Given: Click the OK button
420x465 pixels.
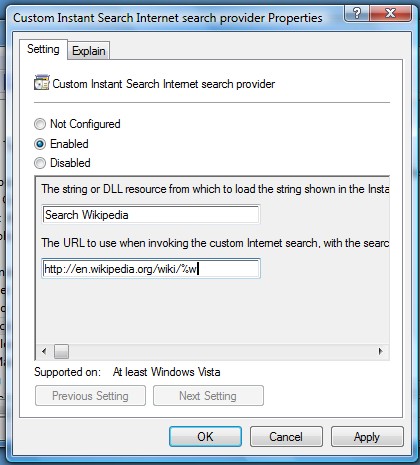Looking at the screenshot, I should tap(205, 437).
